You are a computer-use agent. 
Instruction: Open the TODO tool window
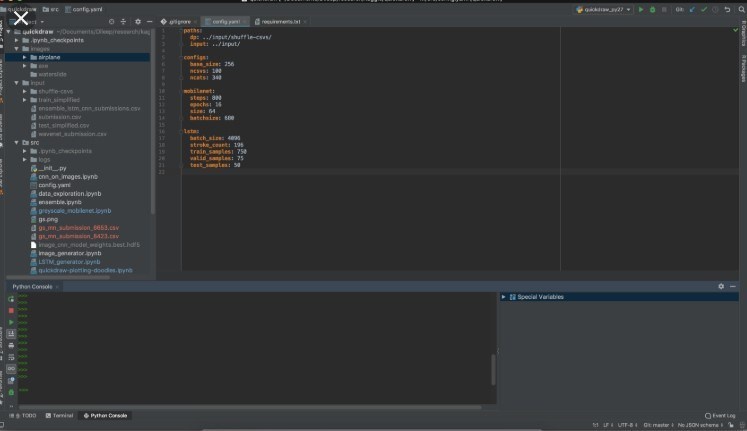click(23, 415)
